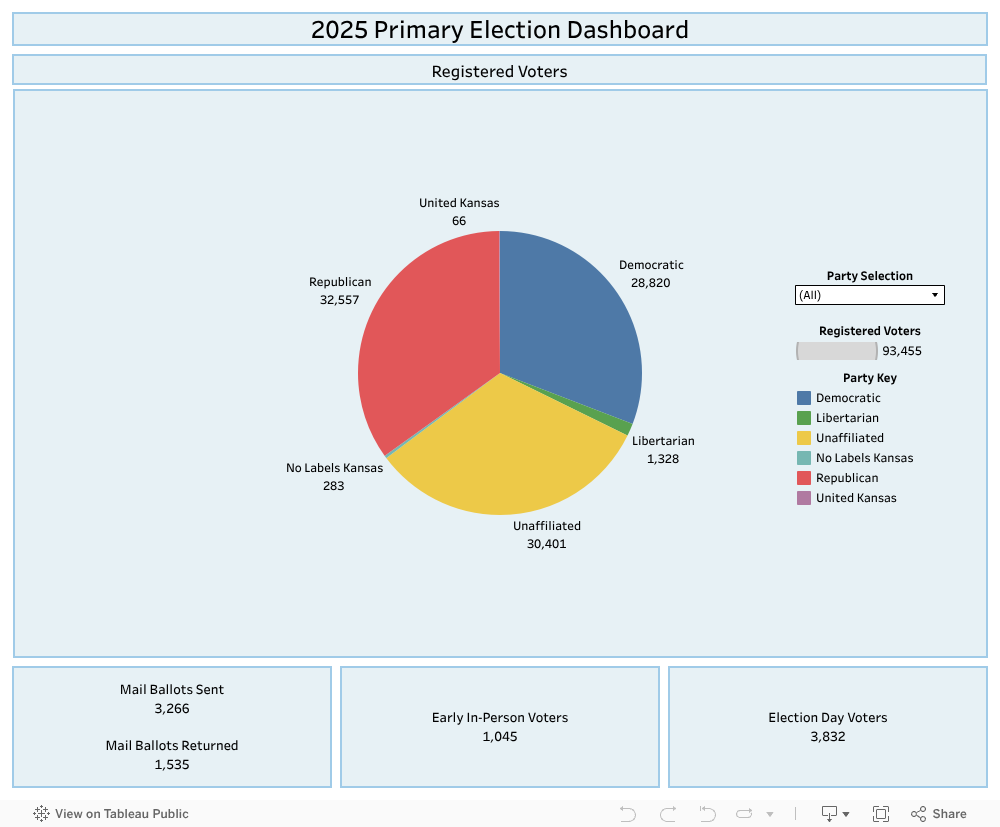Click the United Kansas pie label
1000x827 pixels.
click(x=459, y=212)
